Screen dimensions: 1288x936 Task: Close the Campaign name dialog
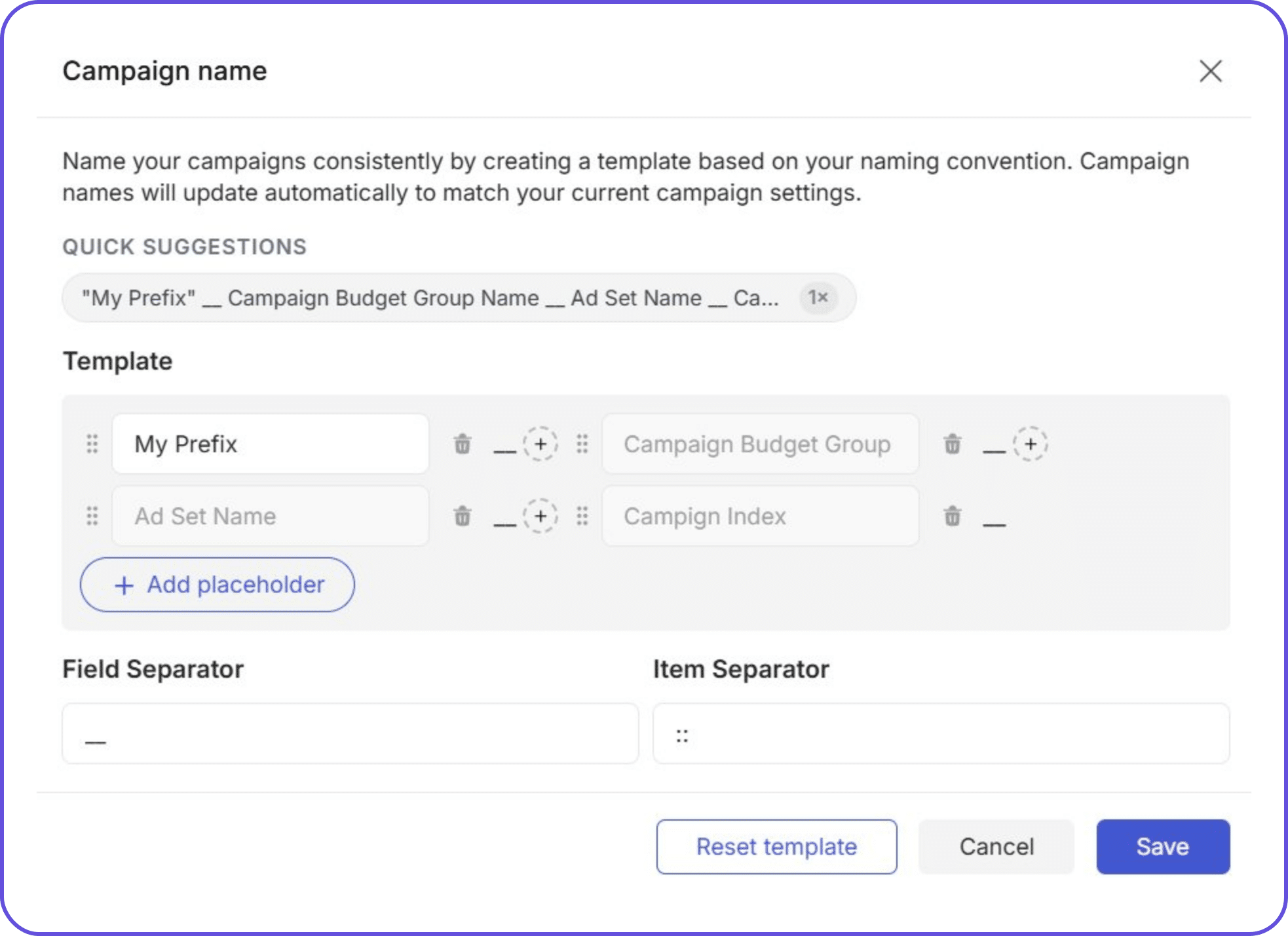1211,71
